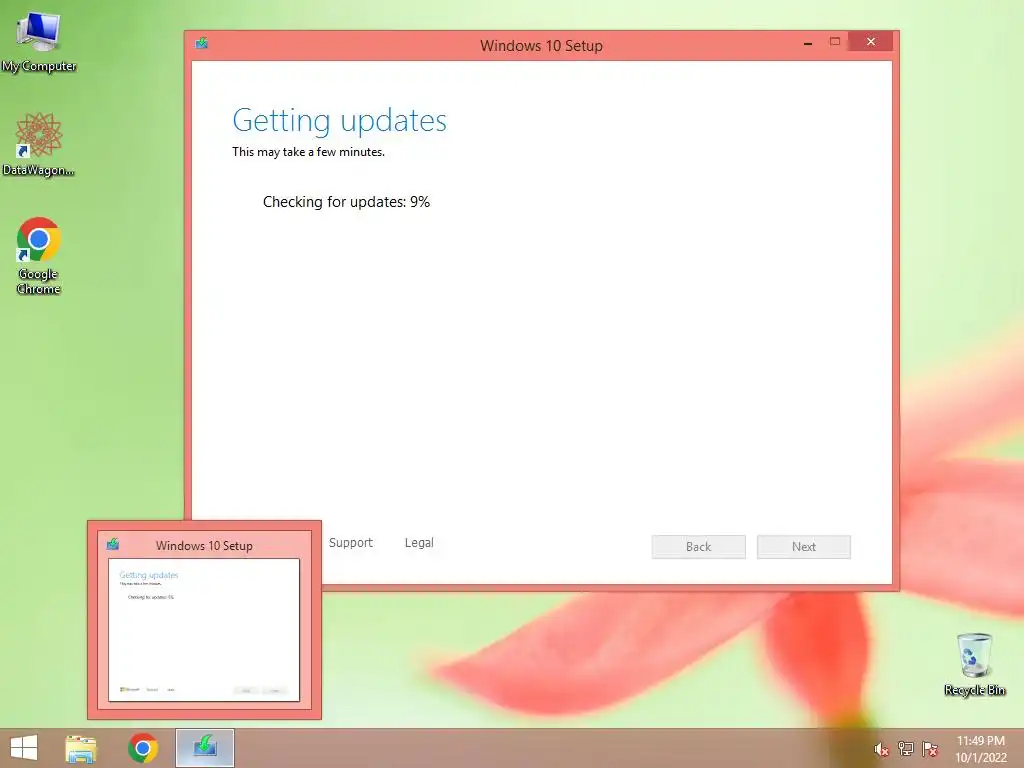The width and height of the screenshot is (1024, 768).
Task: Click the Support link
Action: coord(351,543)
